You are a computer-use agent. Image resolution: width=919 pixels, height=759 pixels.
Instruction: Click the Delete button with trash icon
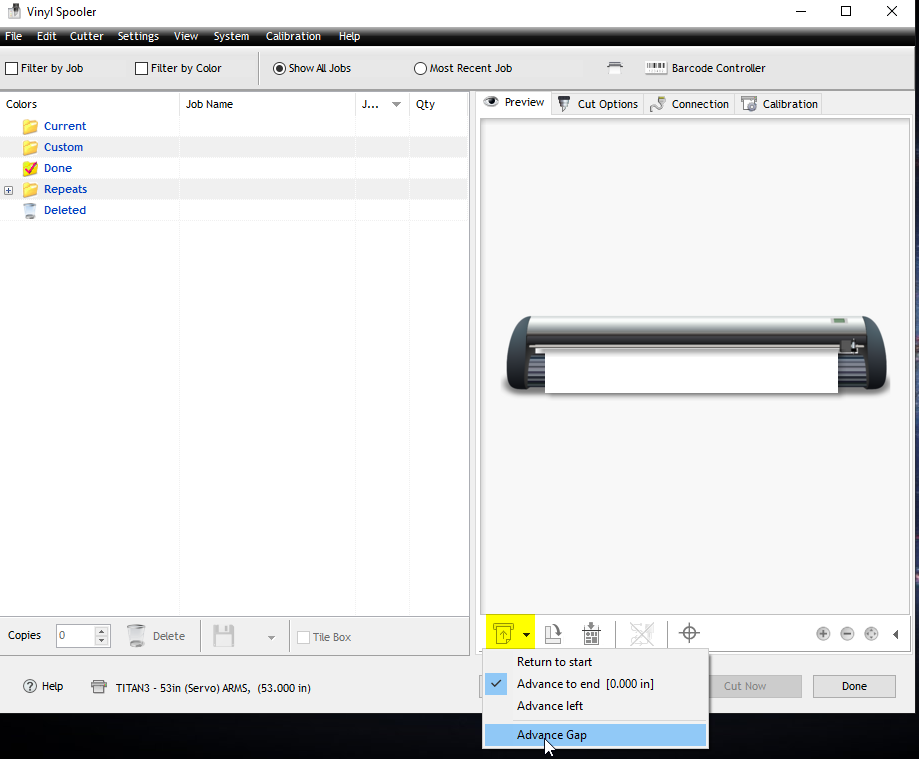click(x=156, y=636)
